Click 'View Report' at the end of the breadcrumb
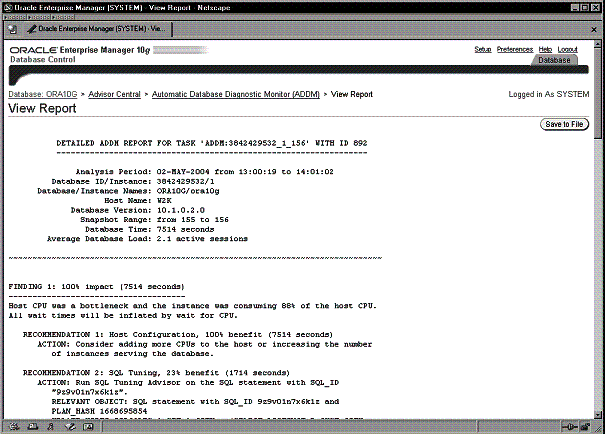 pyautogui.click(x=352, y=94)
